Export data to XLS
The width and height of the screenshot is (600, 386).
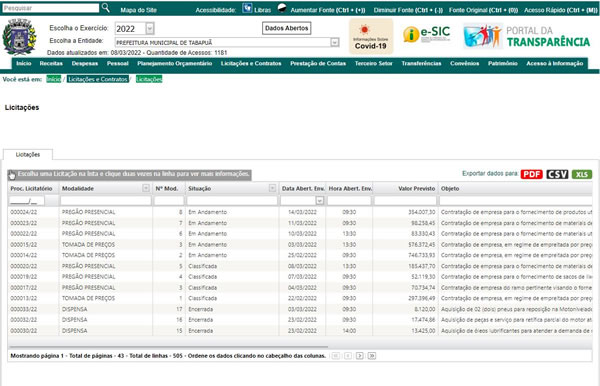pos(582,174)
